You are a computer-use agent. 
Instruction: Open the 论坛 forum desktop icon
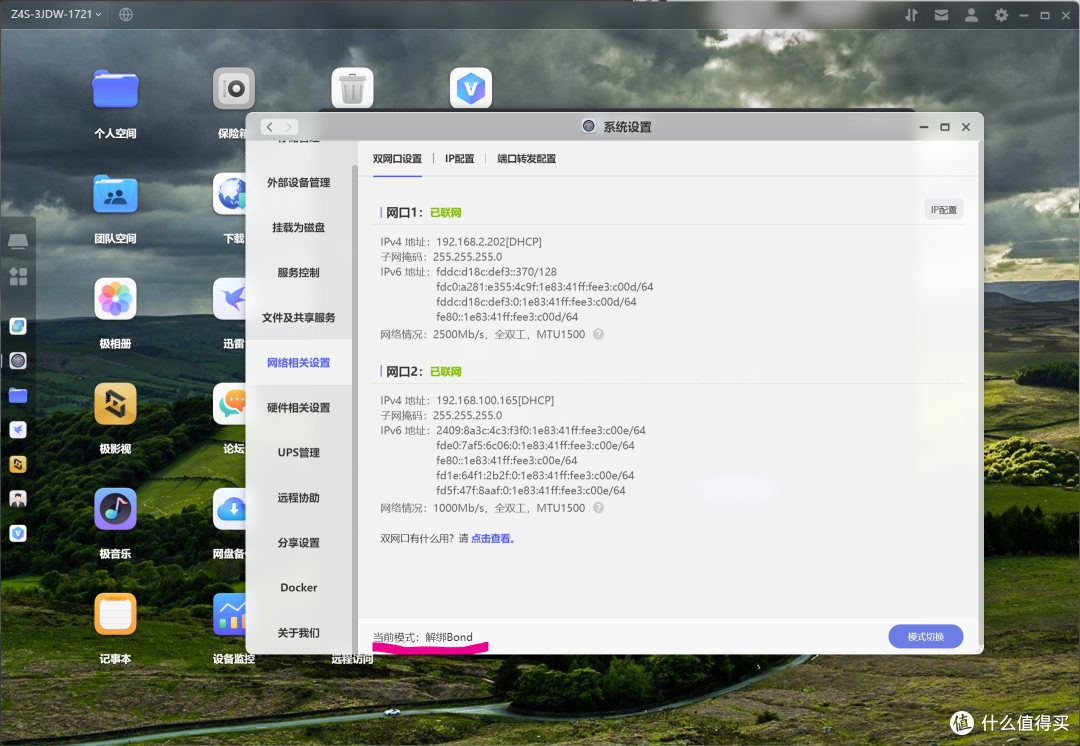click(230, 404)
